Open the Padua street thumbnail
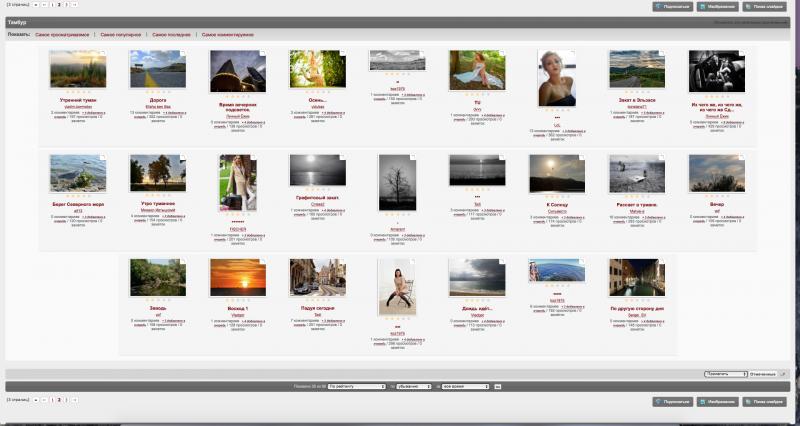The width and height of the screenshot is (800, 426). (x=317, y=278)
